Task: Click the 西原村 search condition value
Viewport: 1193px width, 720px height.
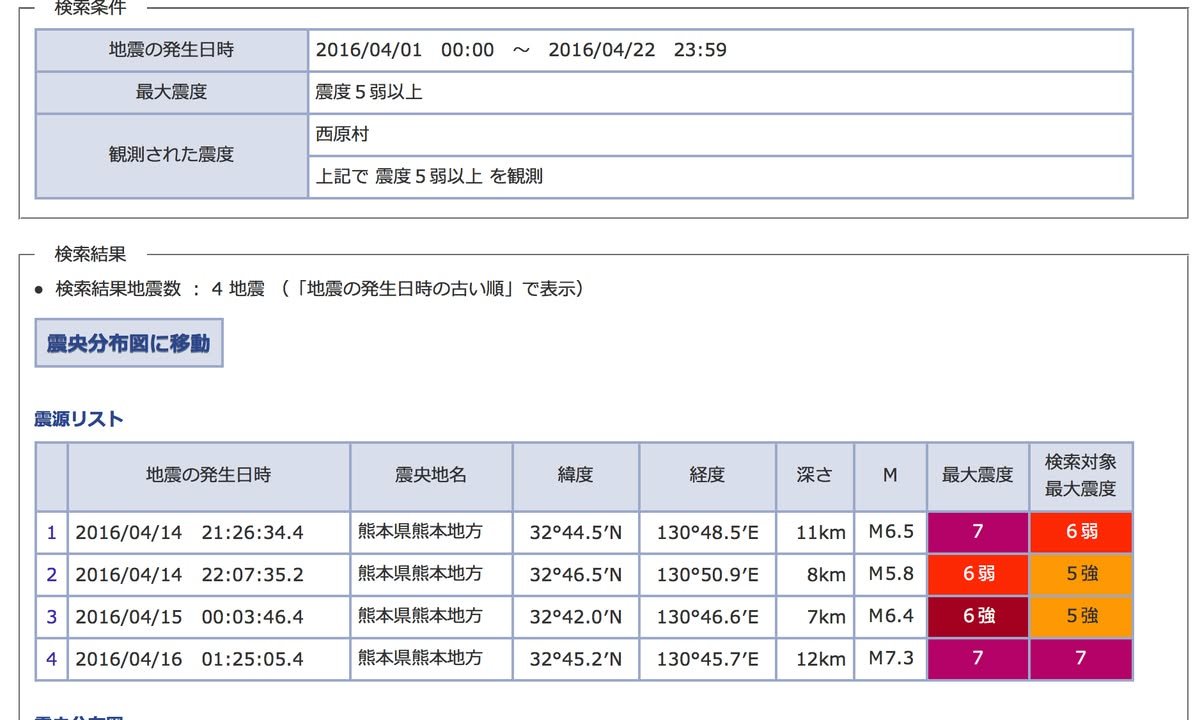Action: pyautogui.click(x=342, y=134)
